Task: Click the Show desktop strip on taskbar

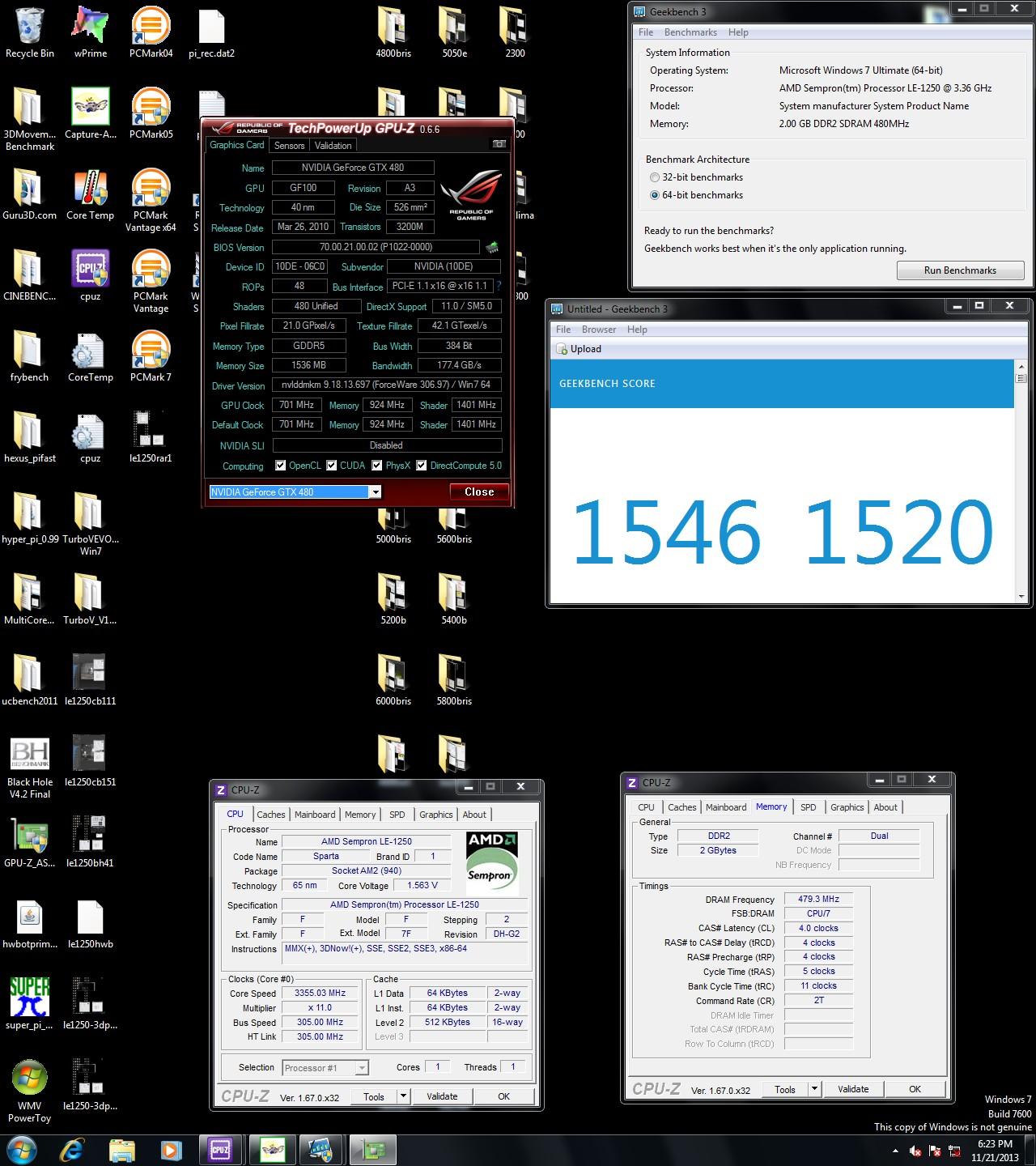Action: [1030, 1150]
